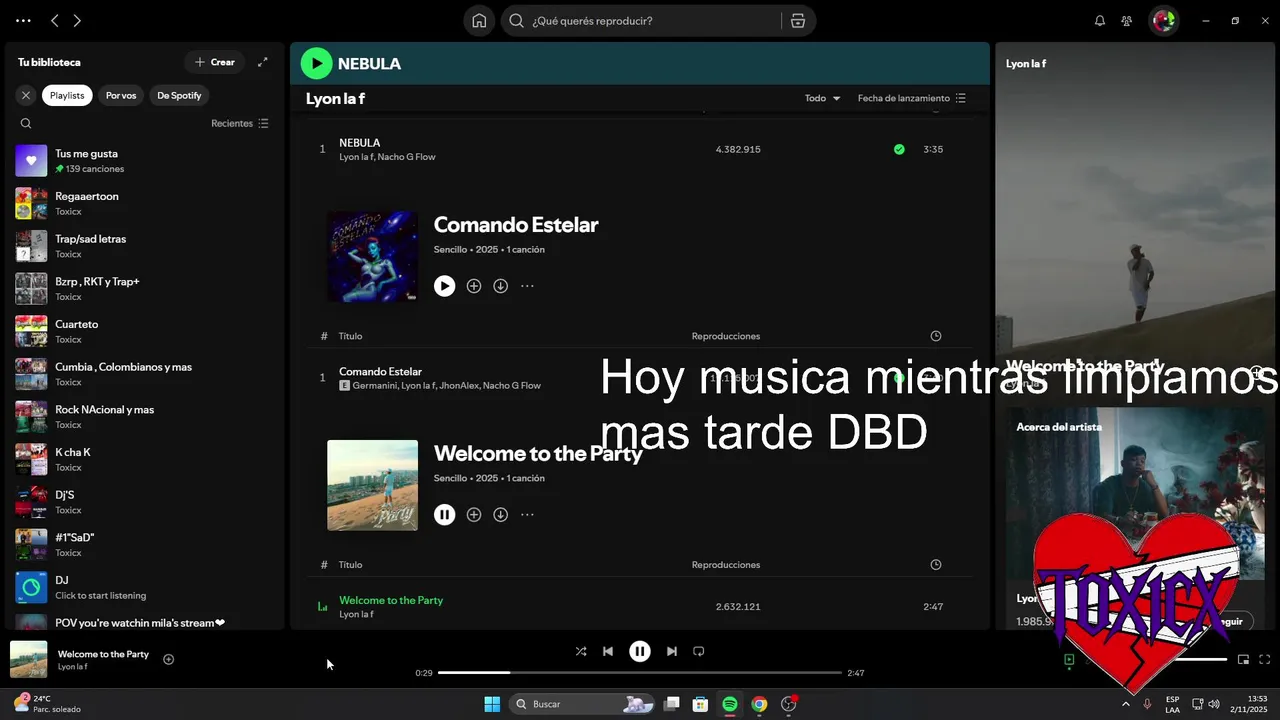Open Windows Start menu
This screenshot has width=1280, height=720.
click(492, 704)
